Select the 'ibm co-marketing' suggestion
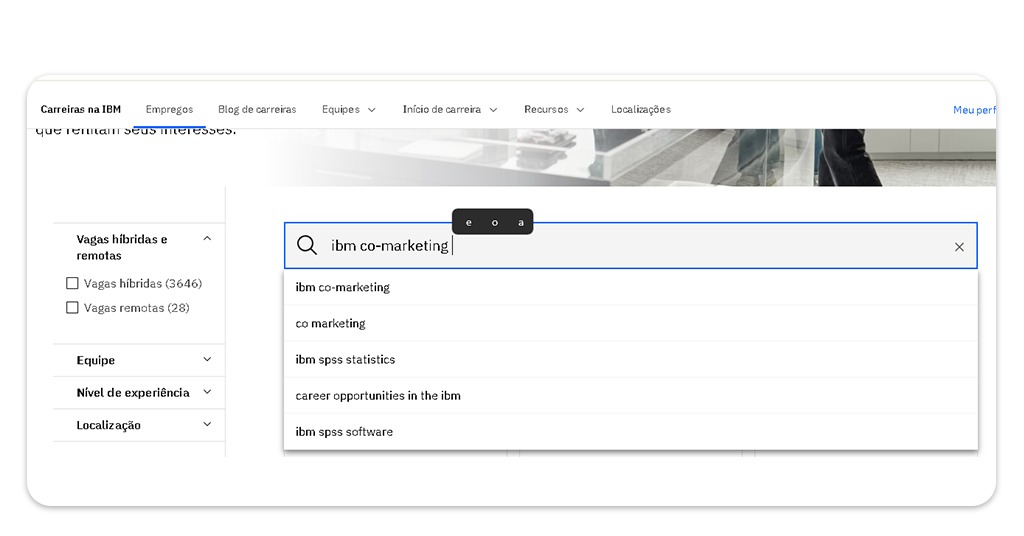The width and height of the screenshot is (1024, 536). (343, 288)
